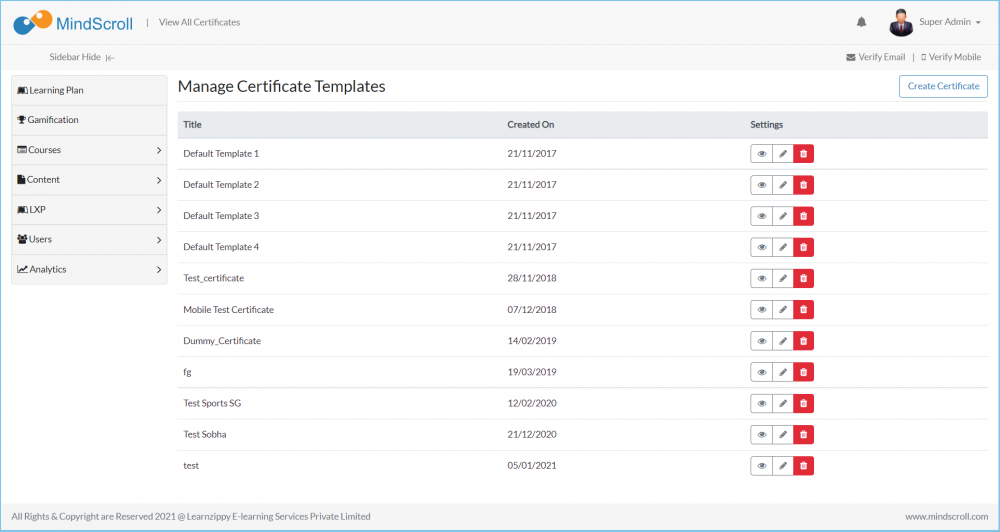Click the Title column header
The image size is (1000, 532).
pyautogui.click(x=192, y=125)
